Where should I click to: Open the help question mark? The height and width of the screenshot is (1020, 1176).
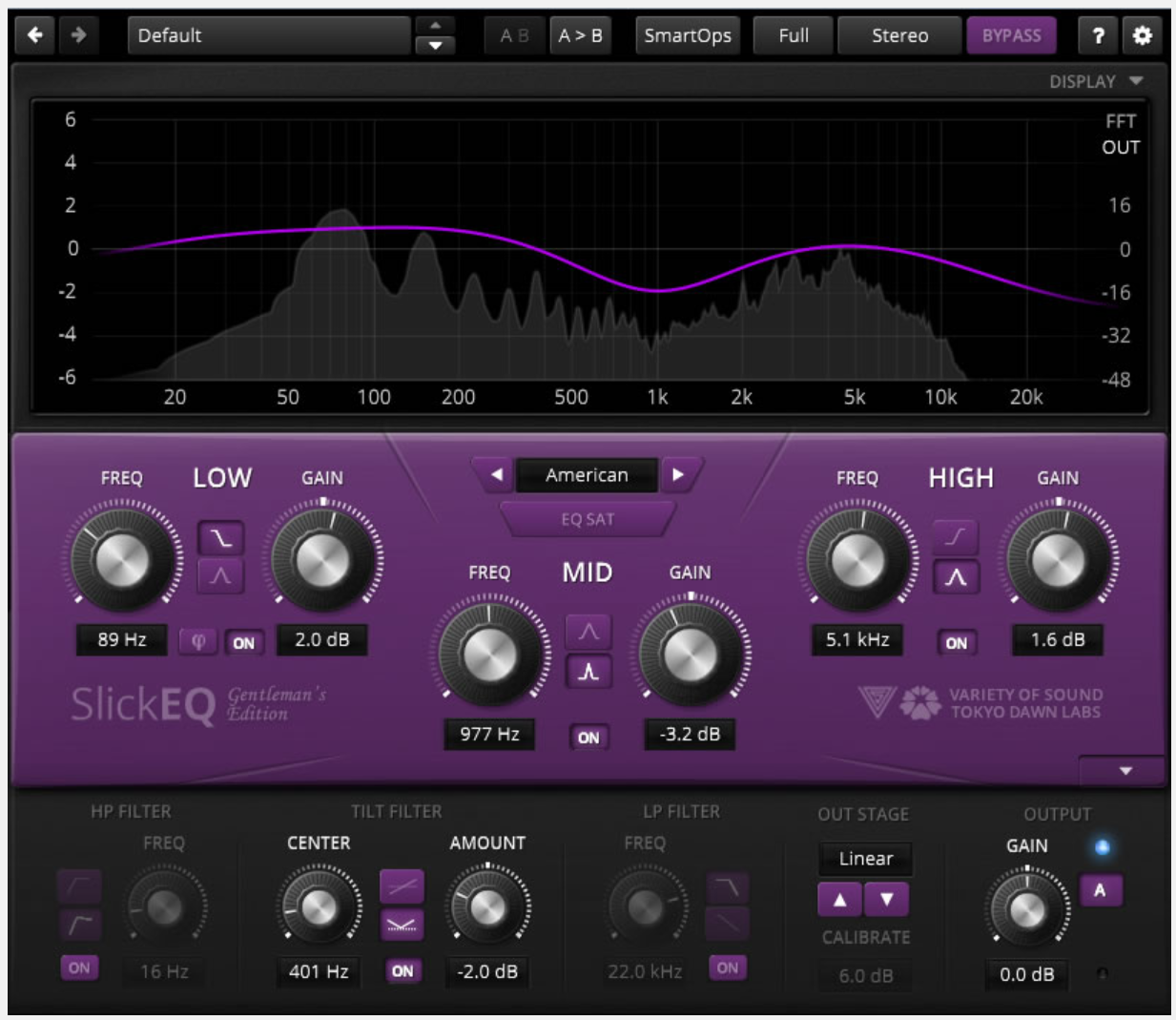click(x=1098, y=36)
